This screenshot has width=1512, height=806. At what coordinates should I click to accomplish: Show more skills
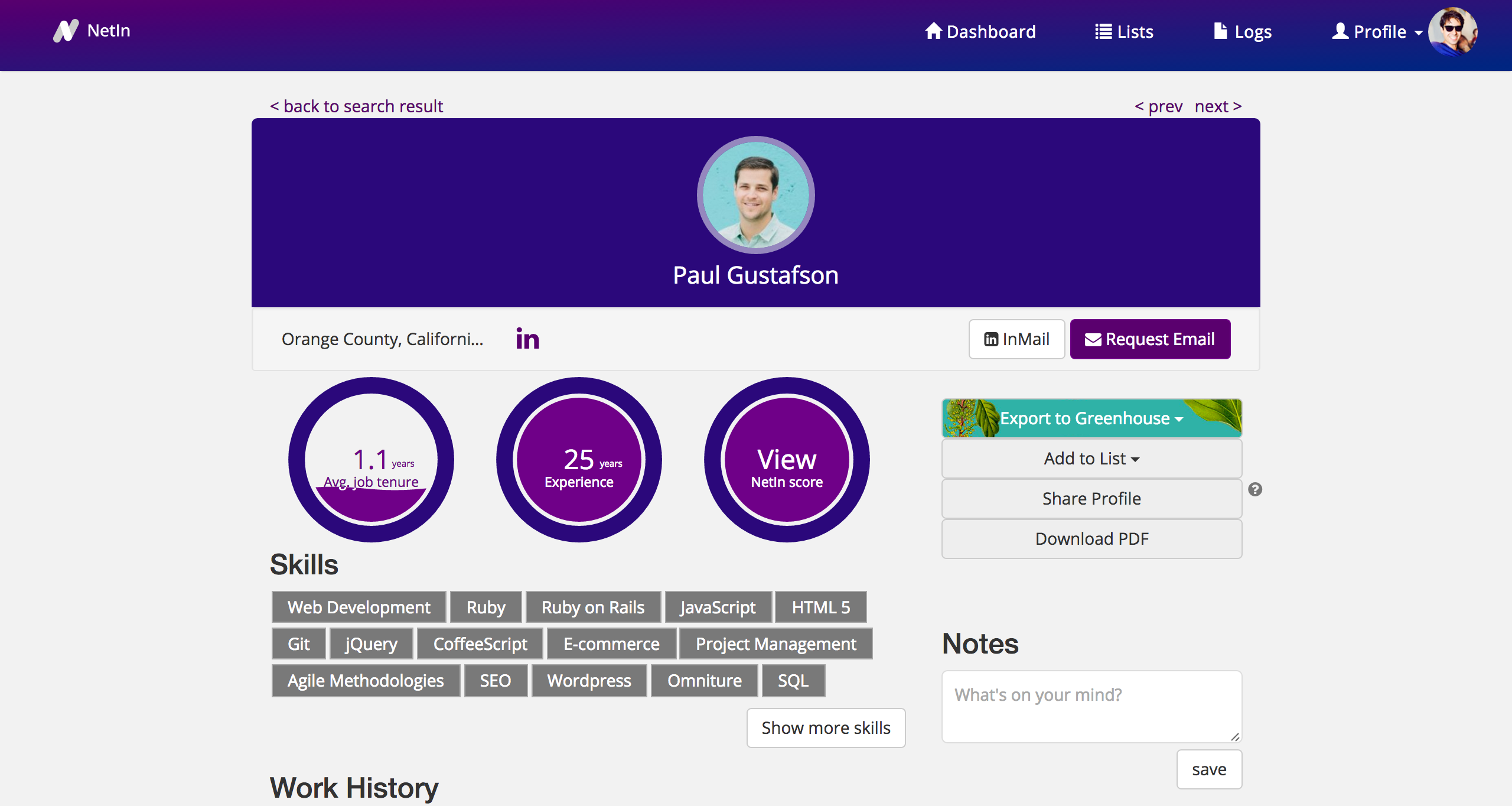point(826,728)
